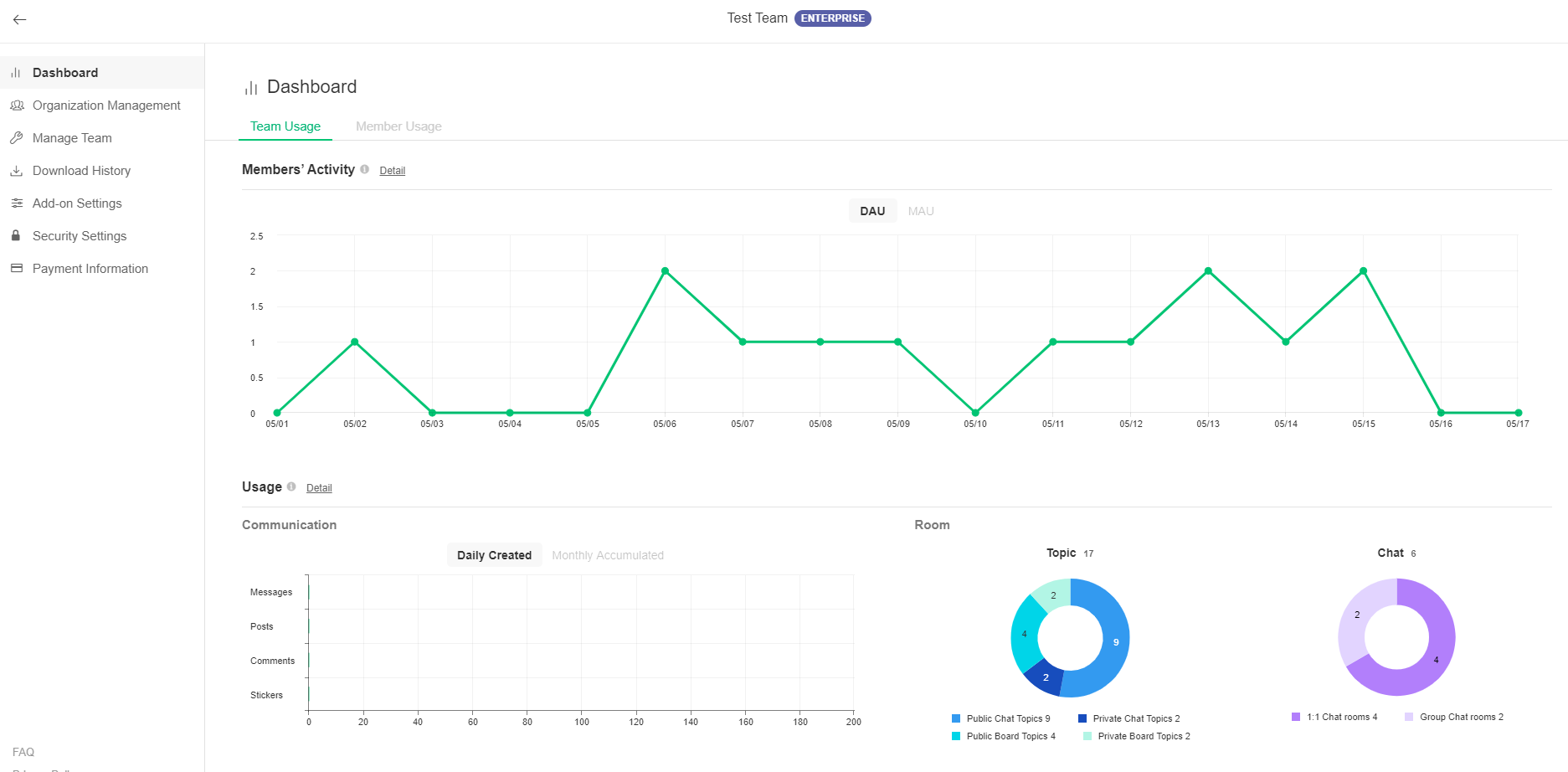Click the Test Team title
Screen dimensions: 1568x772
click(757, 18)
